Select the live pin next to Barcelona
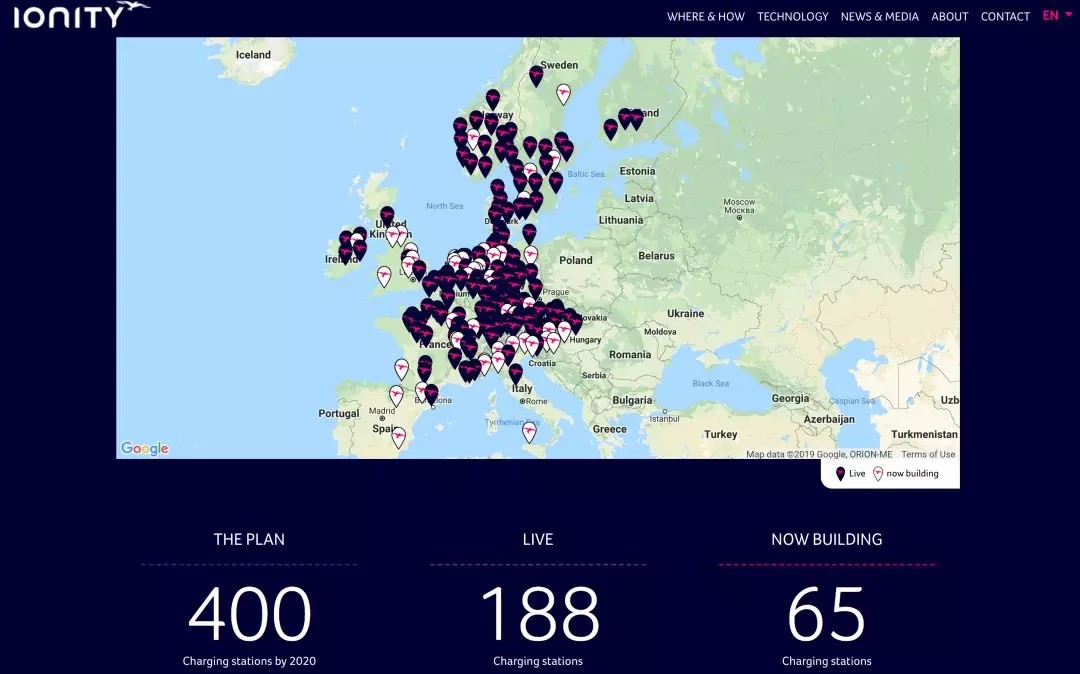The image size is (1080, 674). [x=431, y=394]
